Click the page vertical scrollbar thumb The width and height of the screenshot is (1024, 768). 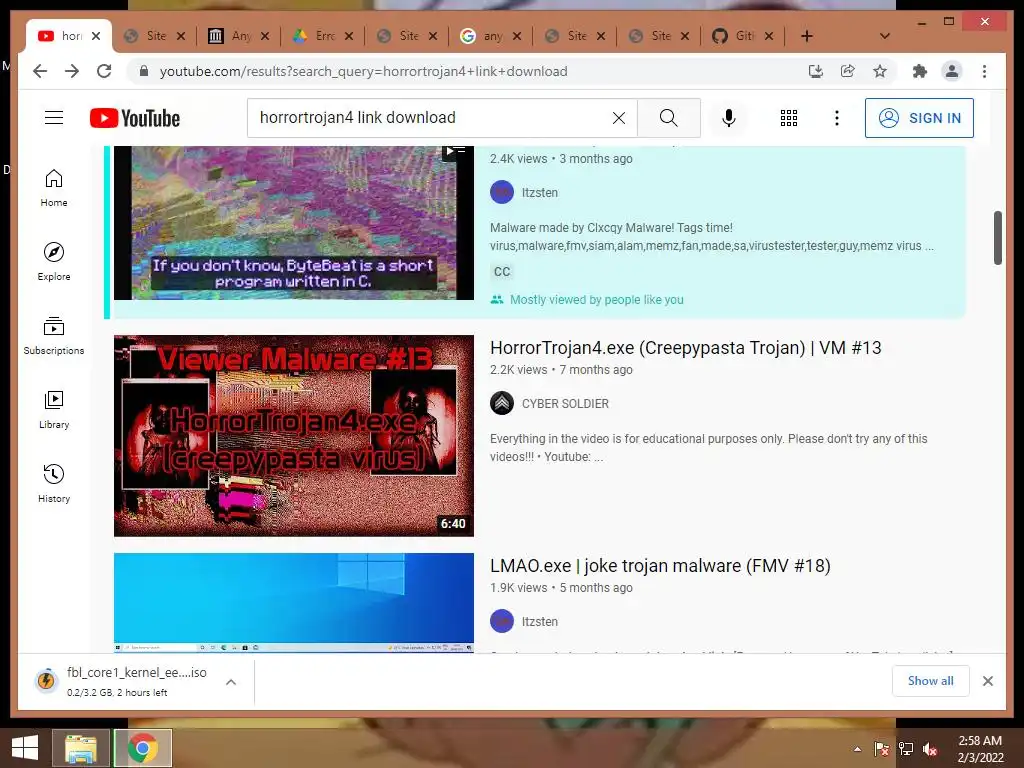pyautogui.click(x=997, y=238)
